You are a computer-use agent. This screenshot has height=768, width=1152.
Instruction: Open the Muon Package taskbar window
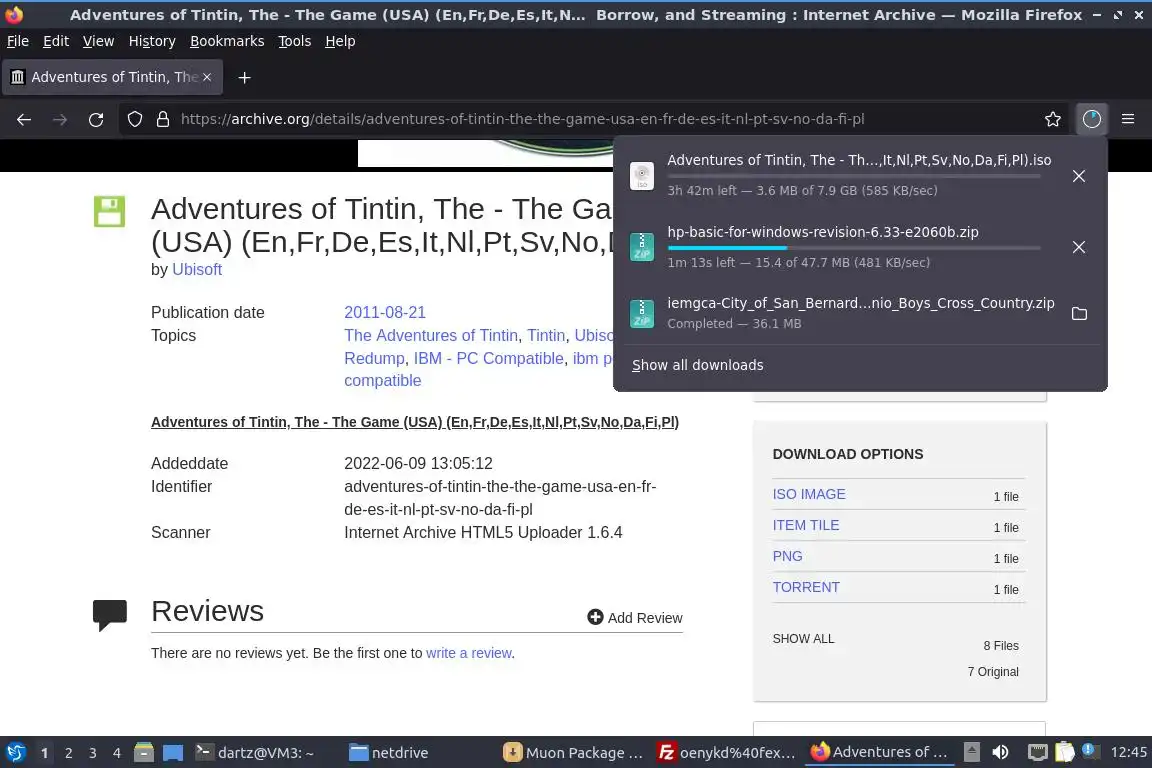point(573,753)
